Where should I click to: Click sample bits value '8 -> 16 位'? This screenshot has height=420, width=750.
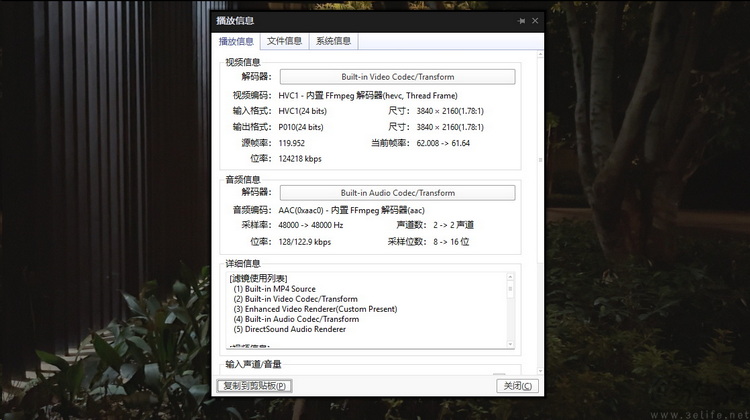451,242
